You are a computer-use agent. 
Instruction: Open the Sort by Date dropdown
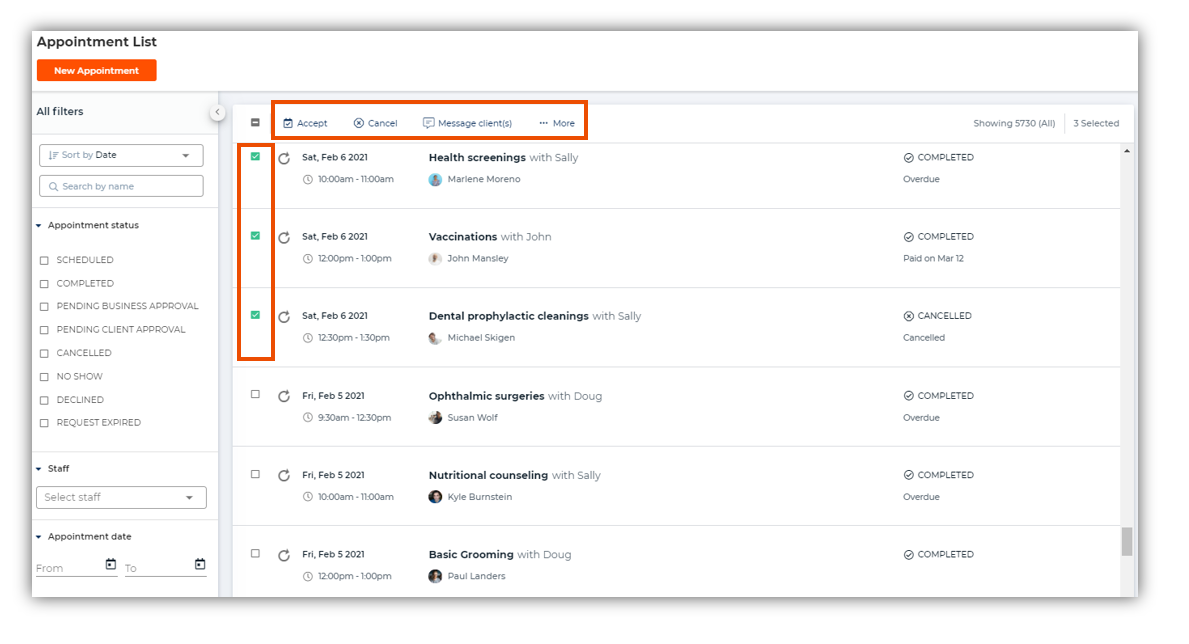coord(121,155)
